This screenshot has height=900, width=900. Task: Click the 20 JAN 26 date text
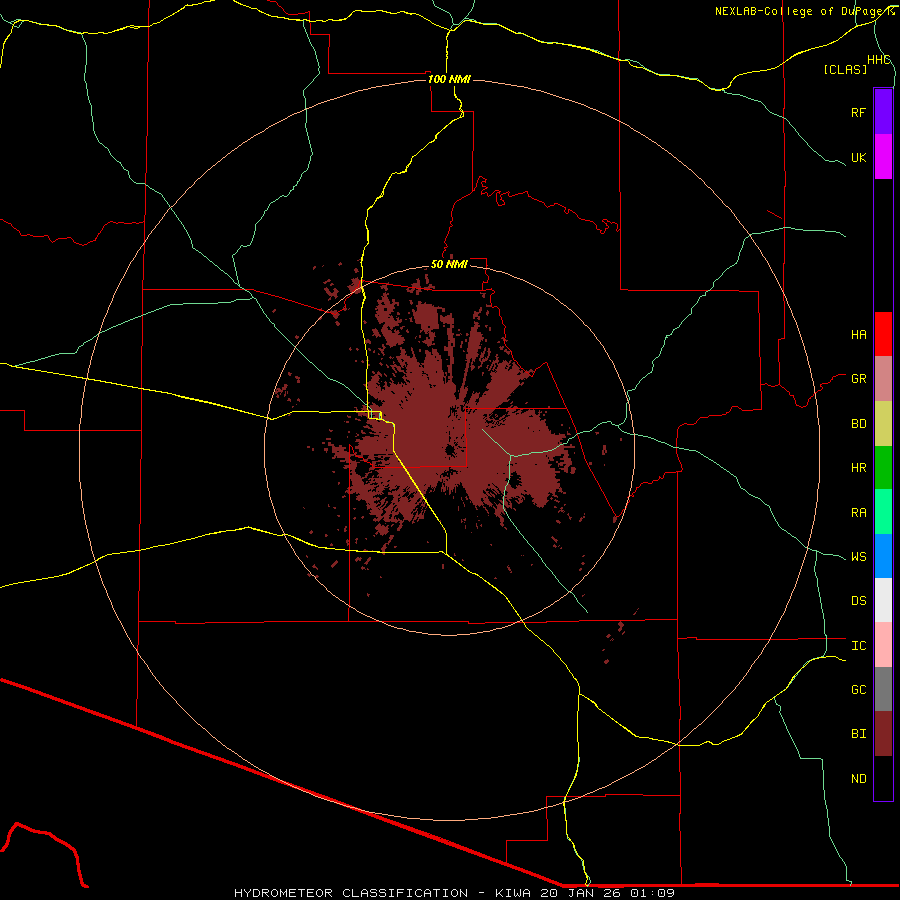[x=583, y=893]
